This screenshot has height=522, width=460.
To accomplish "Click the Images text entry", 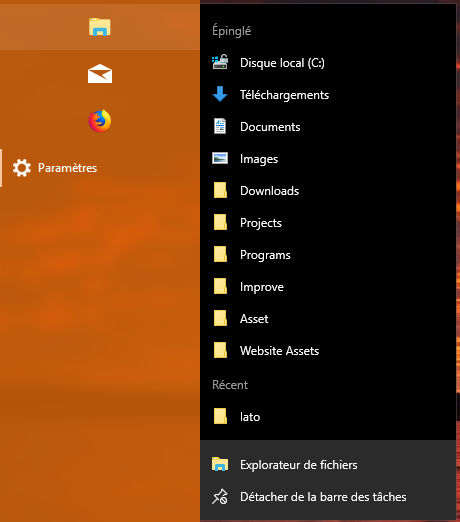I will [259, 159].
